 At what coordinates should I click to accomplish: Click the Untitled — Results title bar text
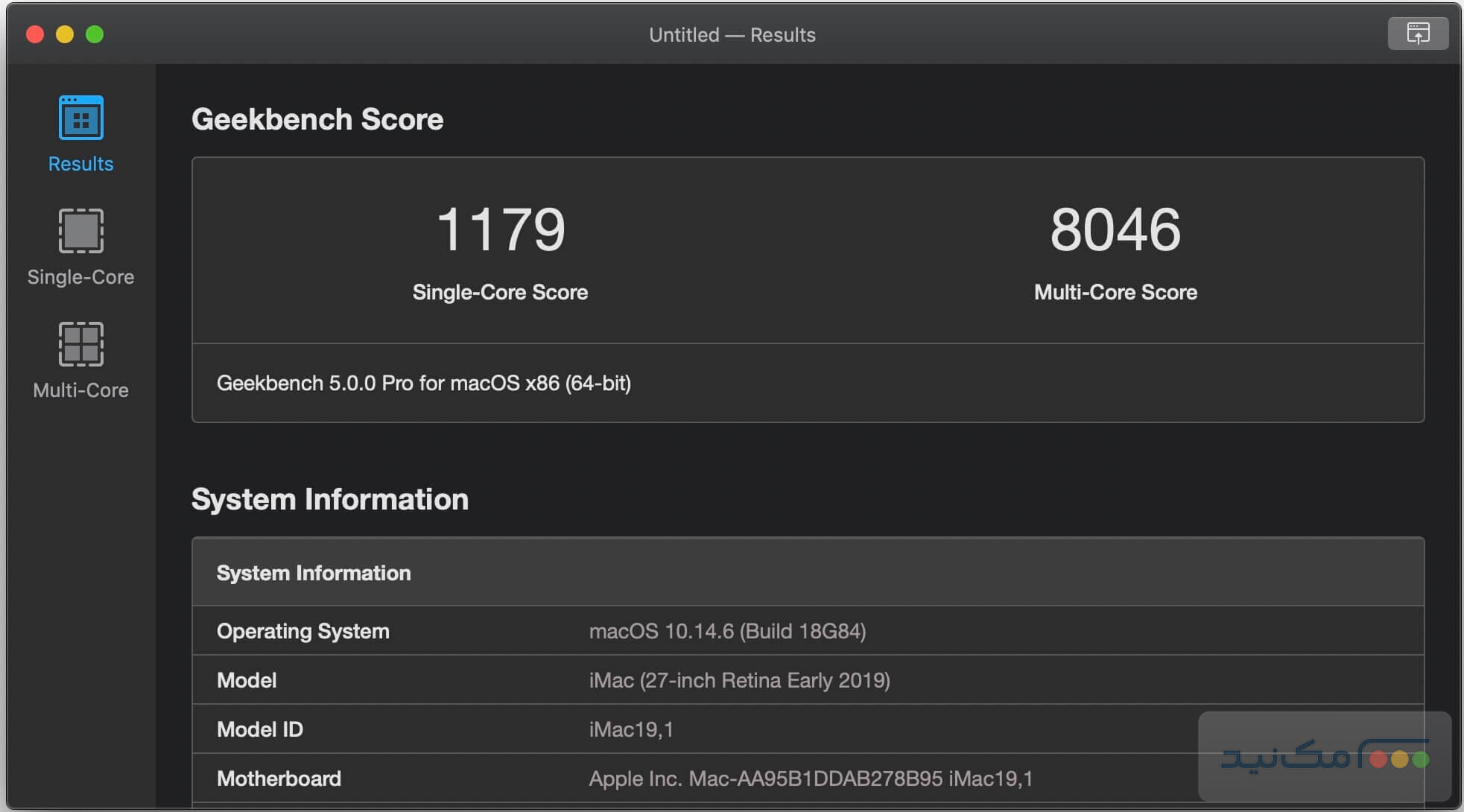point(732,34)
